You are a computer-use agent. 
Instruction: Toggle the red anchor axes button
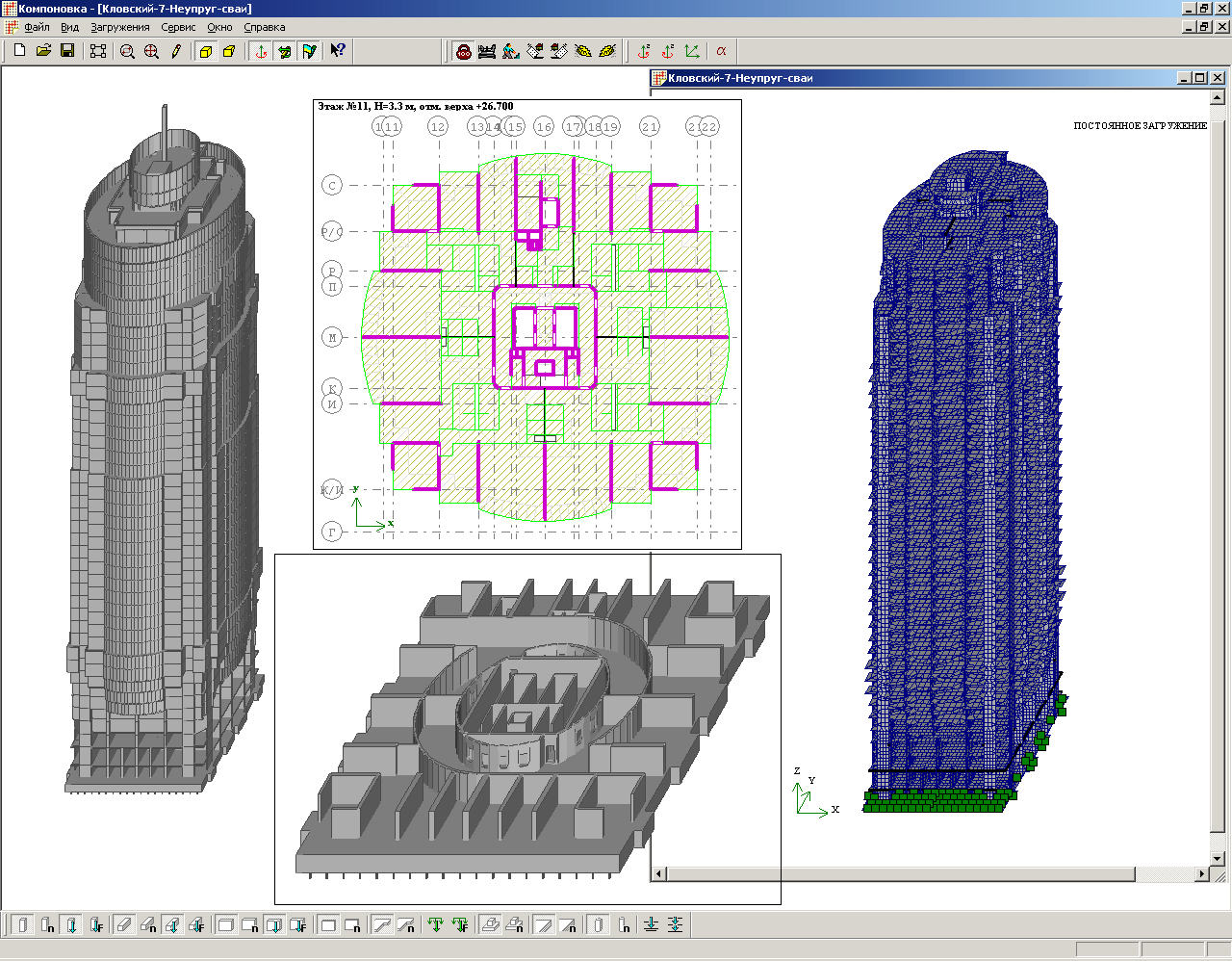(x=261, y=51)
